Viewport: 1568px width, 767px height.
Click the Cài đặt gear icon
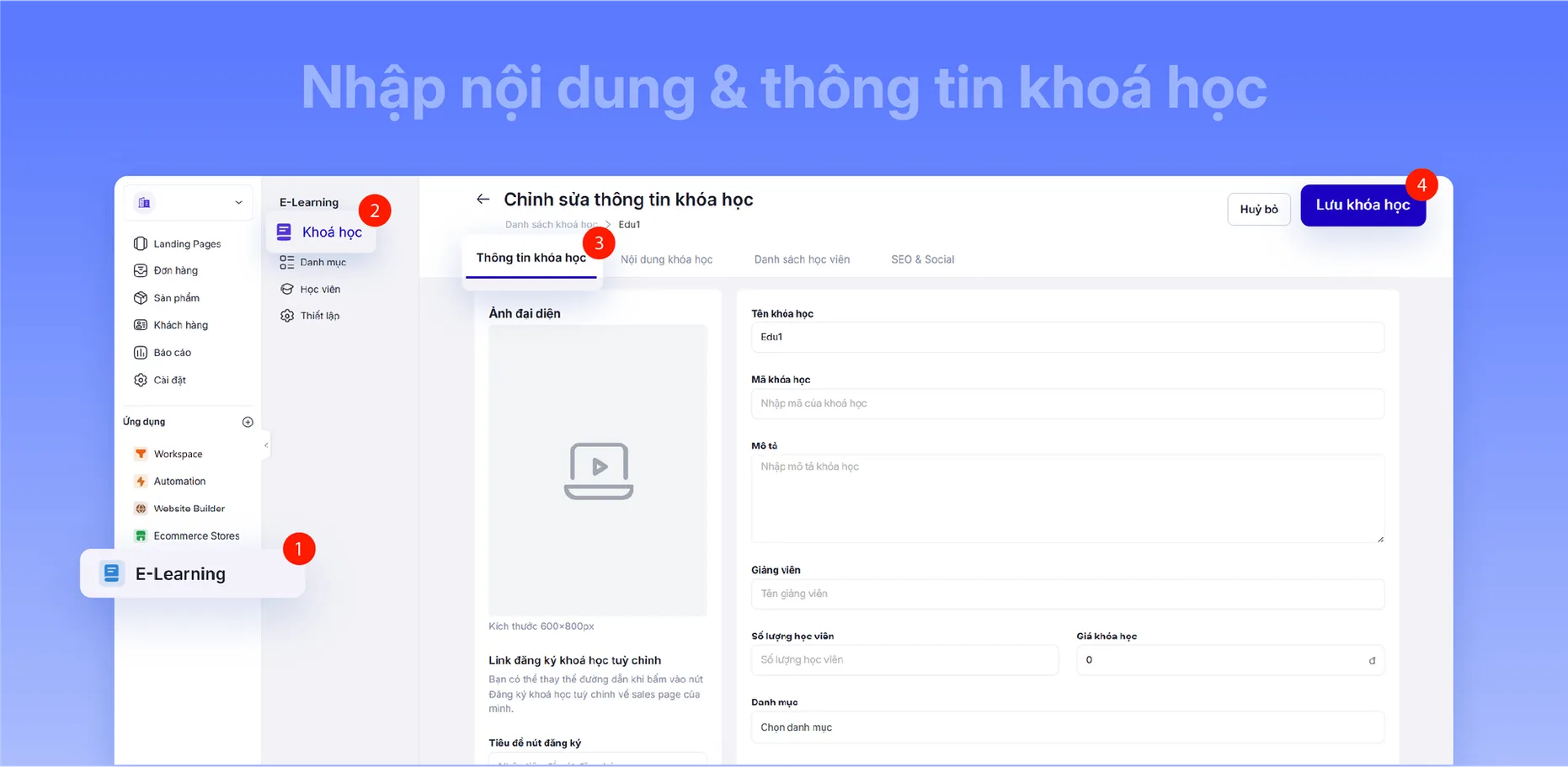(x=141, y=380)
